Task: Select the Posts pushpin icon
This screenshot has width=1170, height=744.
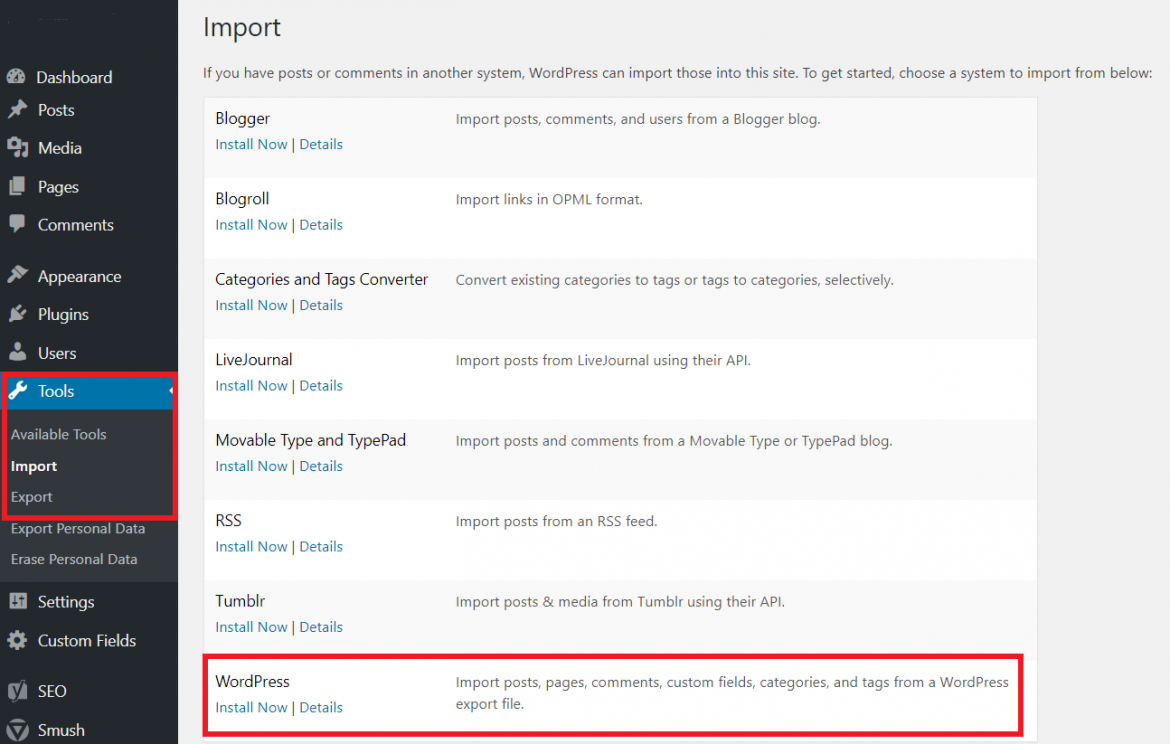Action: (20, 110)
